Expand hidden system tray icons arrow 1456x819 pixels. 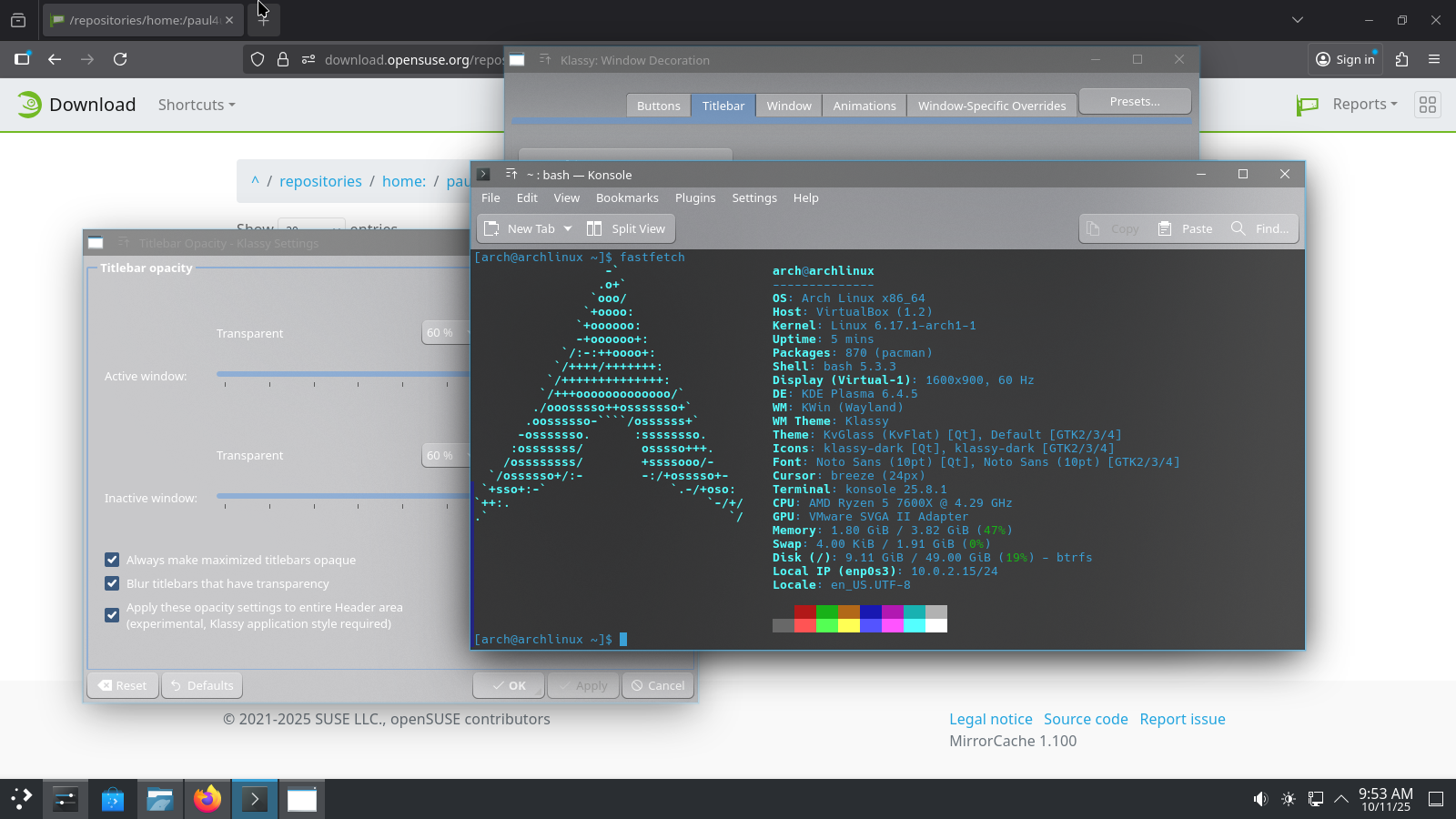click(1341, 799)
